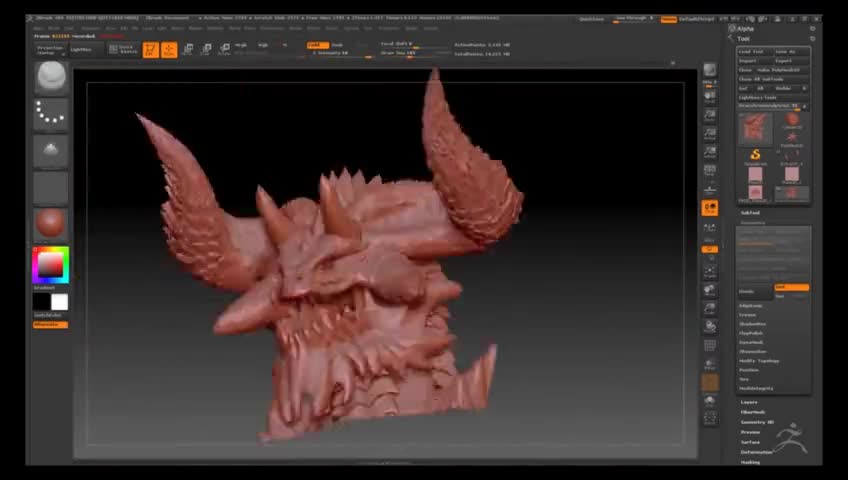Image resolution: width=848 pixels, height=480 pixels.
Task: Expand the FiberMesh section
Action: click(753, 412)
